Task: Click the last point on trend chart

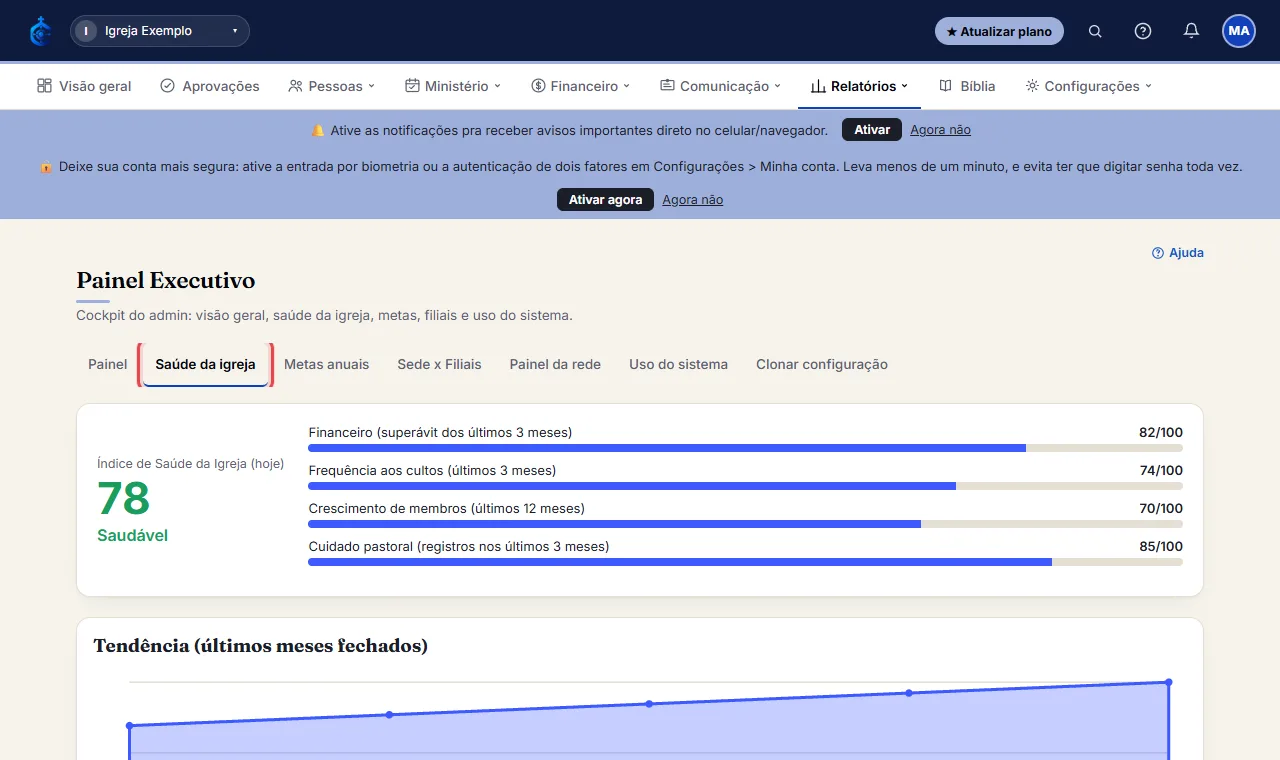Action: pyautogui.click(x=1168, y=682)
